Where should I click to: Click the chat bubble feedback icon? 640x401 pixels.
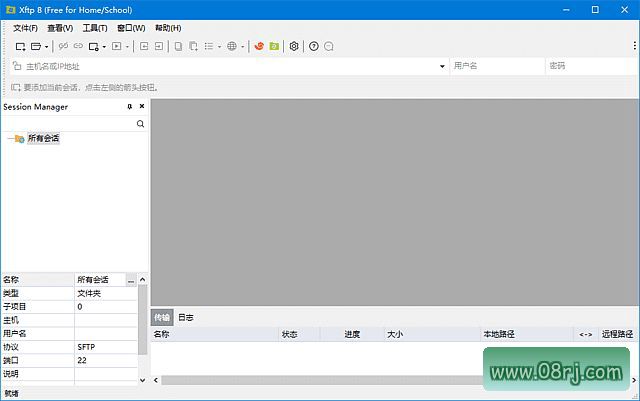pos(329,46)
